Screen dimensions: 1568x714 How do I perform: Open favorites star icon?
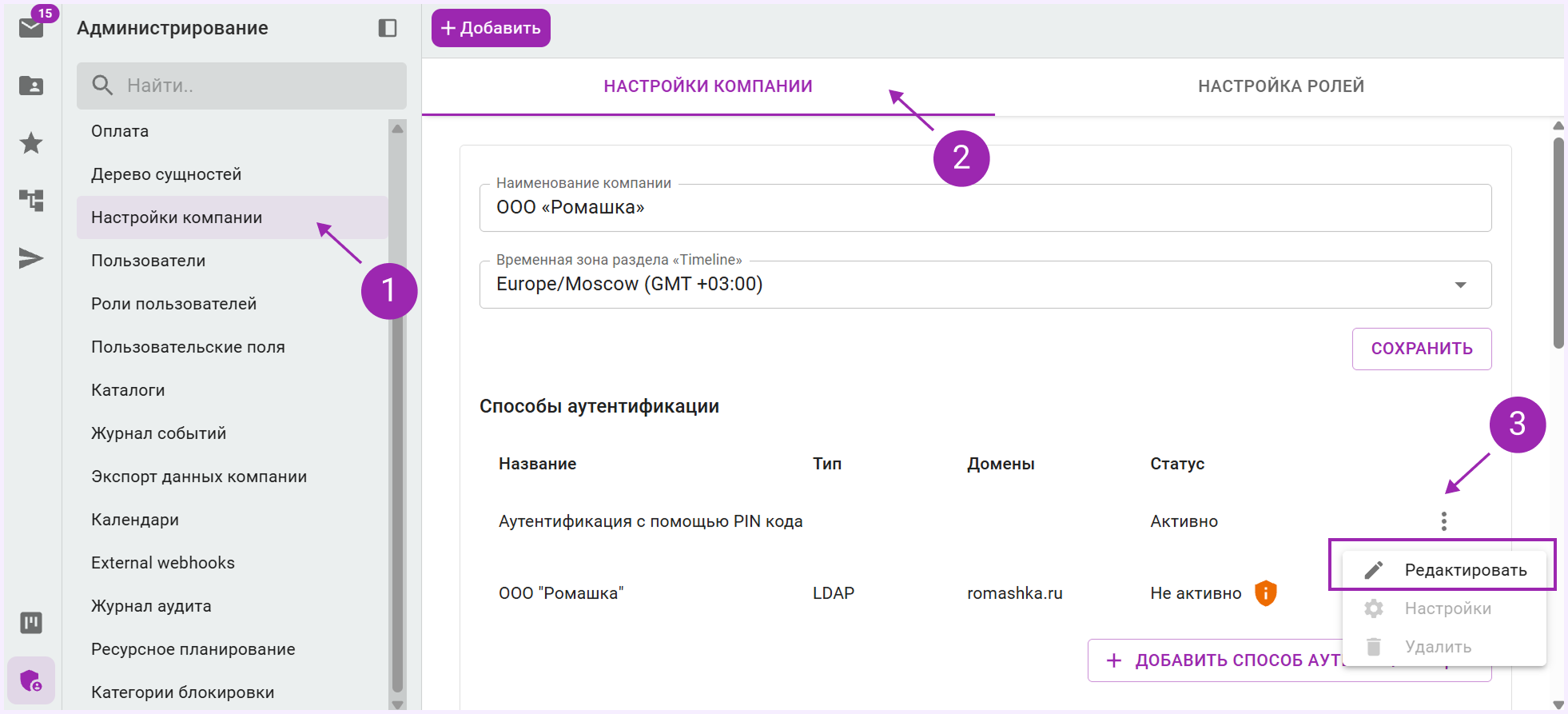31,143
